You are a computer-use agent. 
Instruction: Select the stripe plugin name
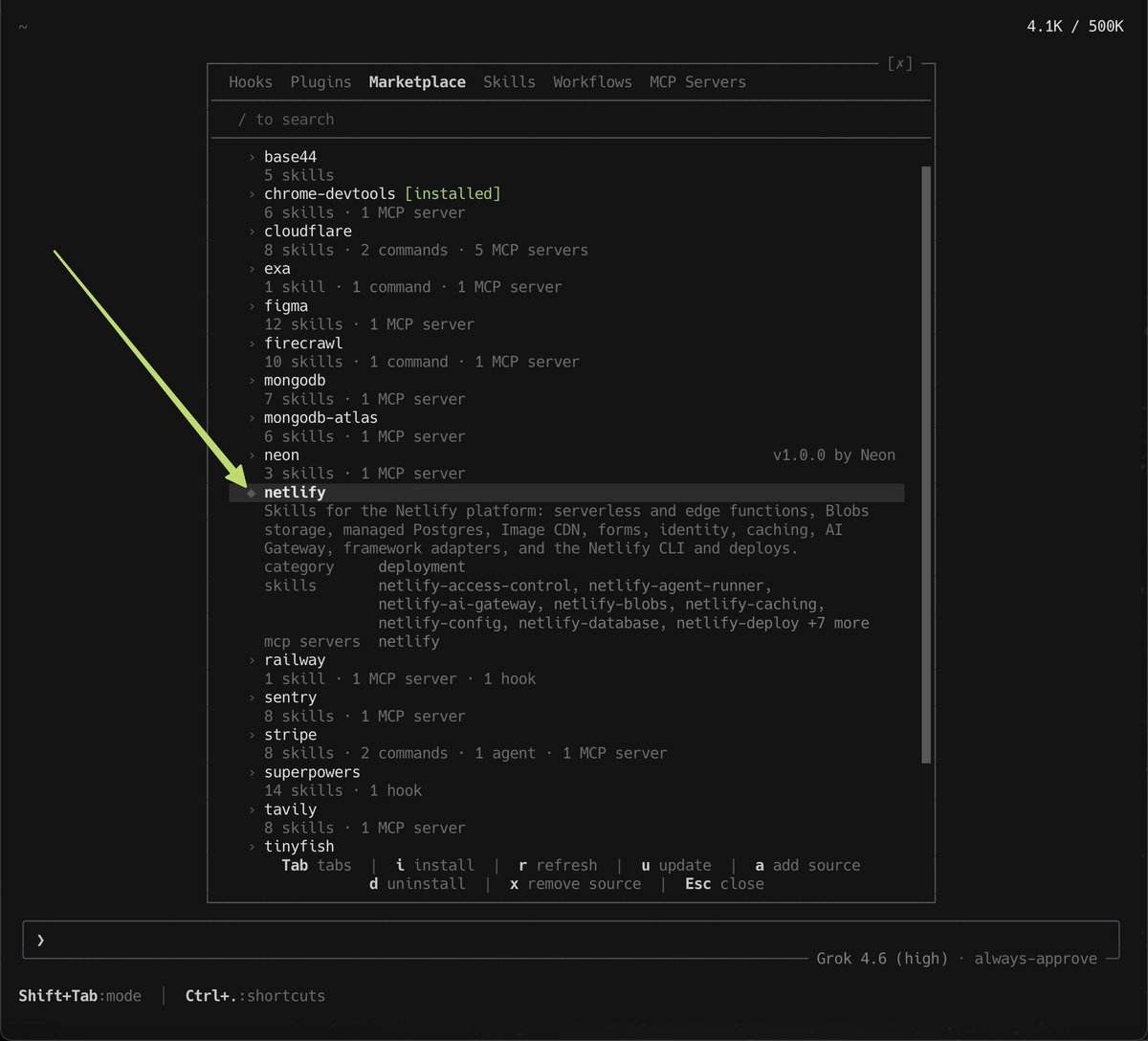pyautogui.click(x=290, y=735)
